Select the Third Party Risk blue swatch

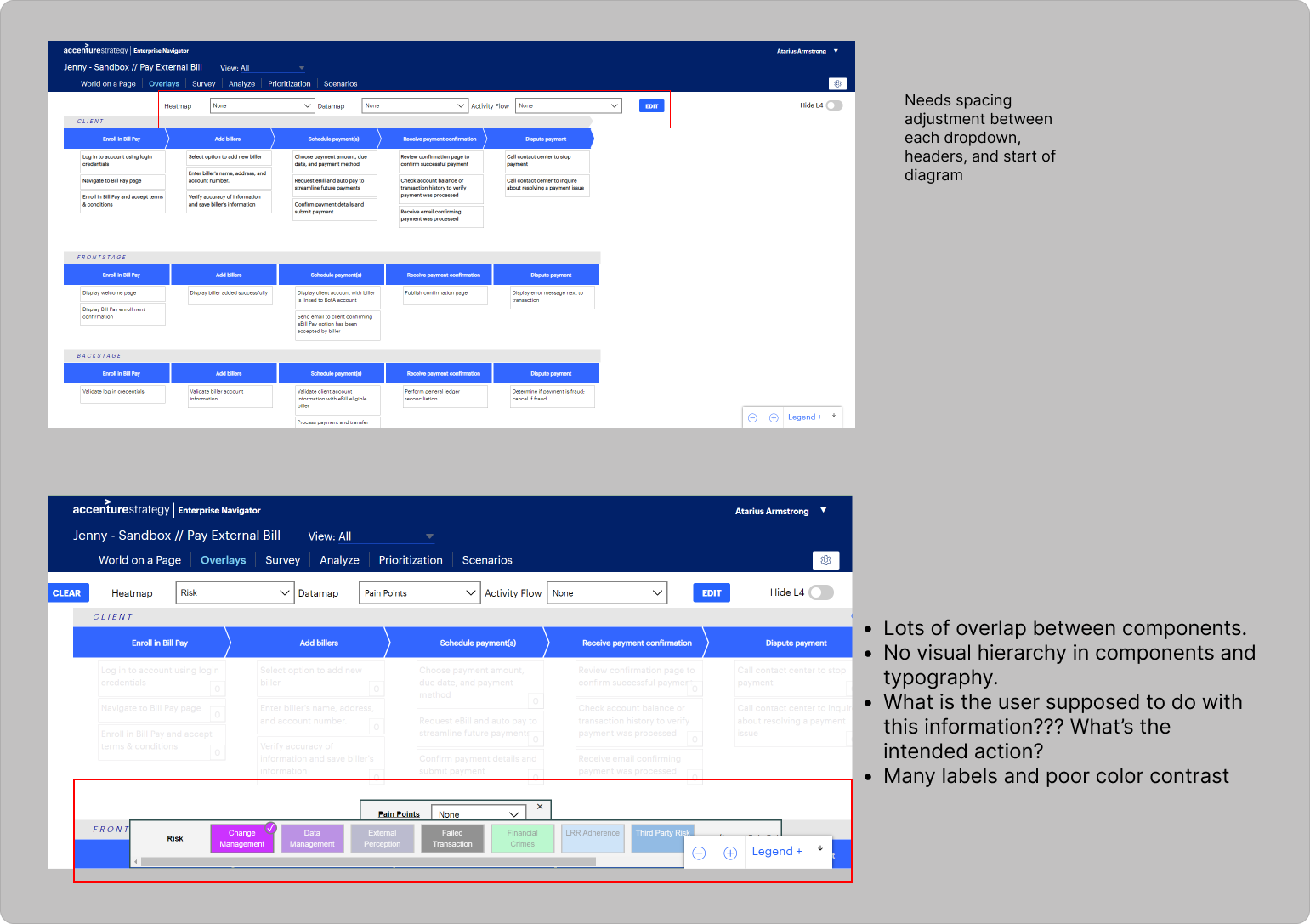coord(662,839)
